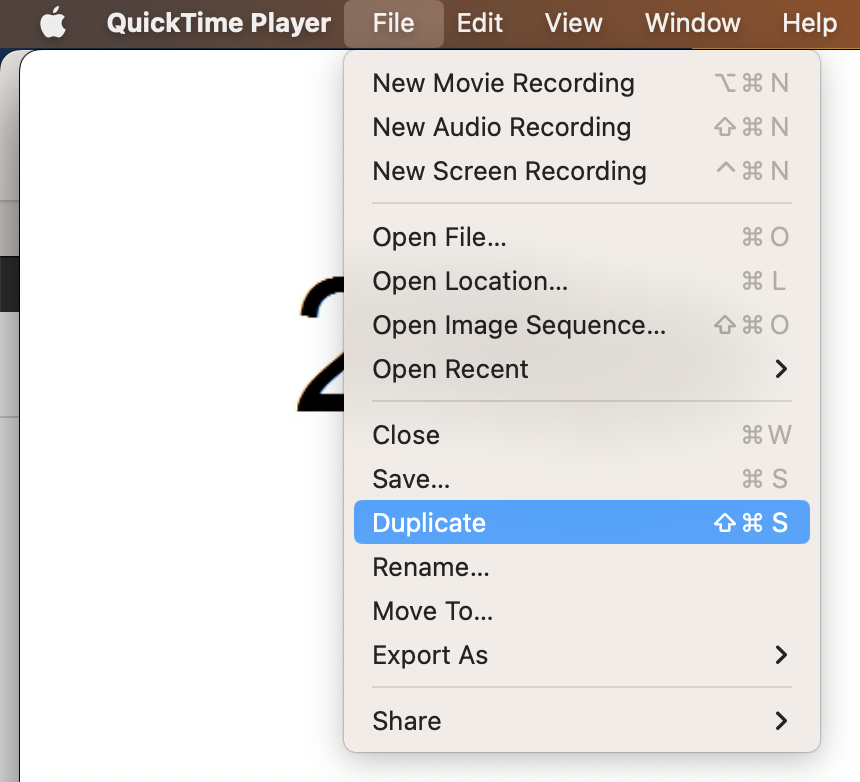Open an Image Sequence
This screenshot has height=782, width=860.
[x=519, y=325]
